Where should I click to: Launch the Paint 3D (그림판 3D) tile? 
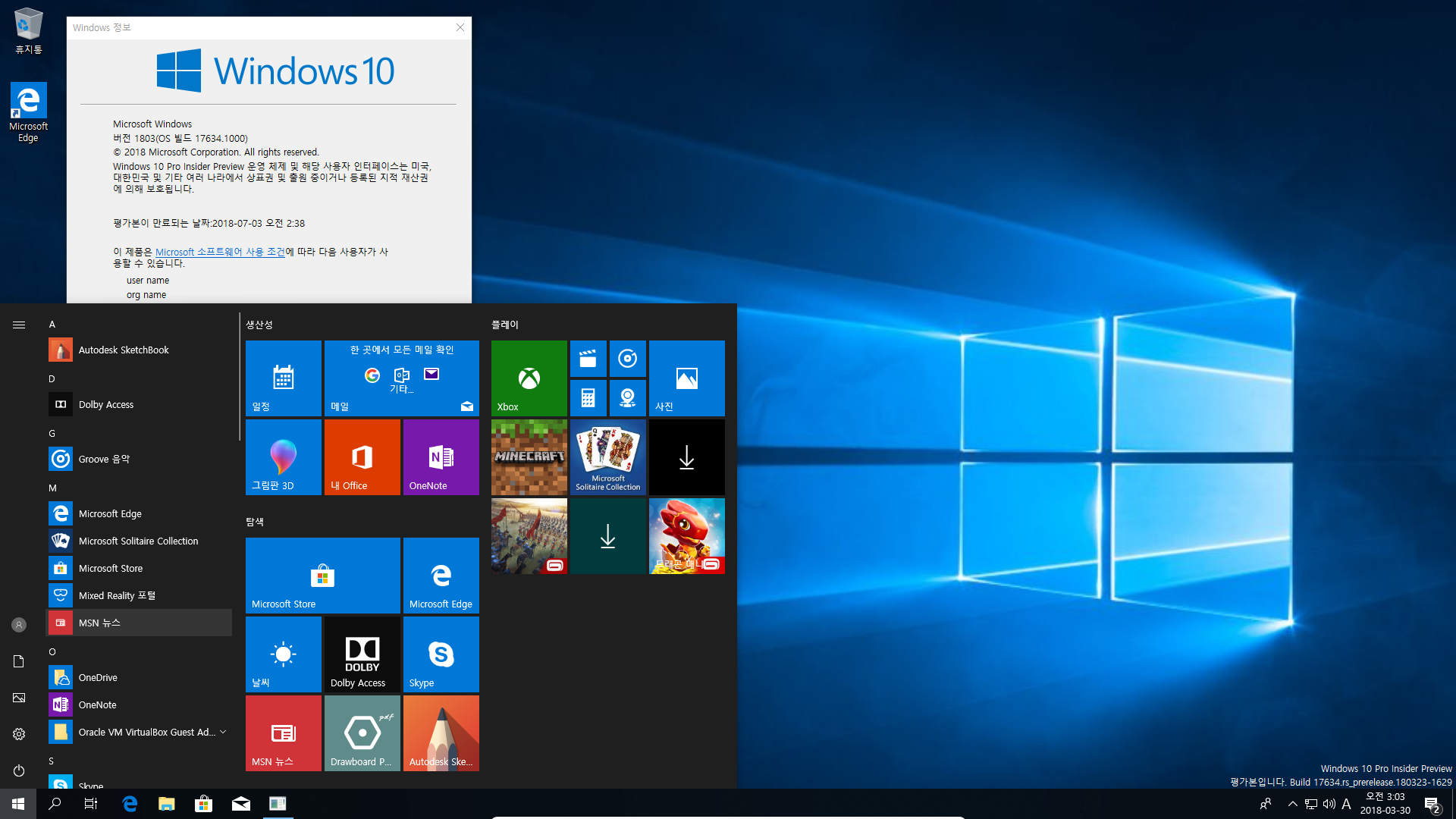tap(284, 457)
